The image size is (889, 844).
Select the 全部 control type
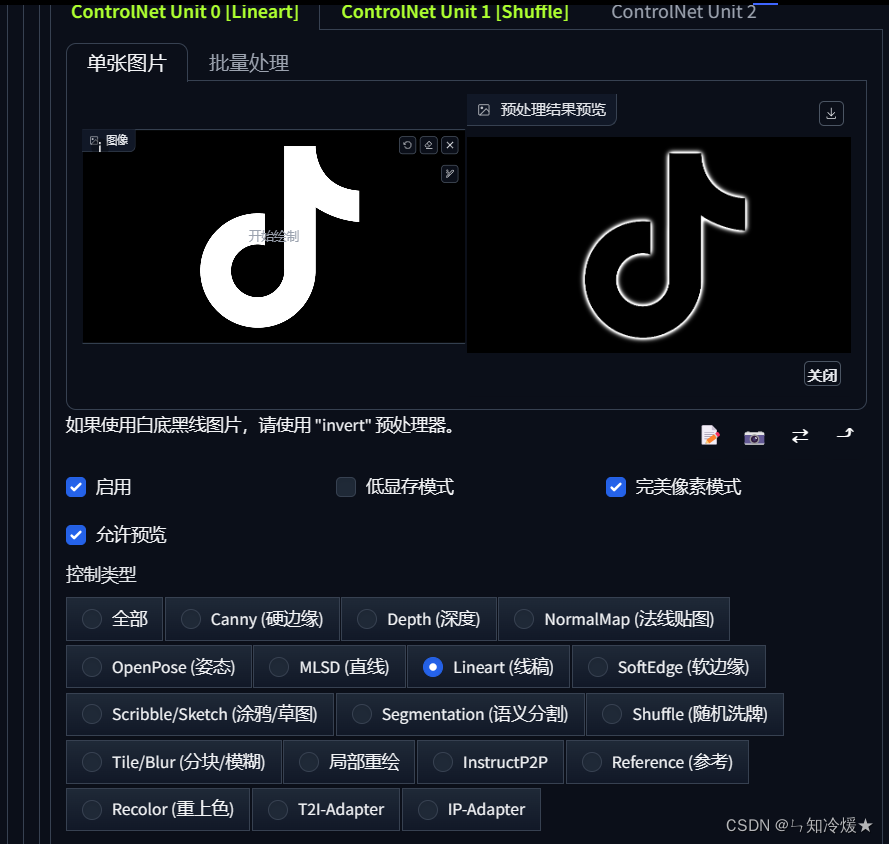[115, 619]
